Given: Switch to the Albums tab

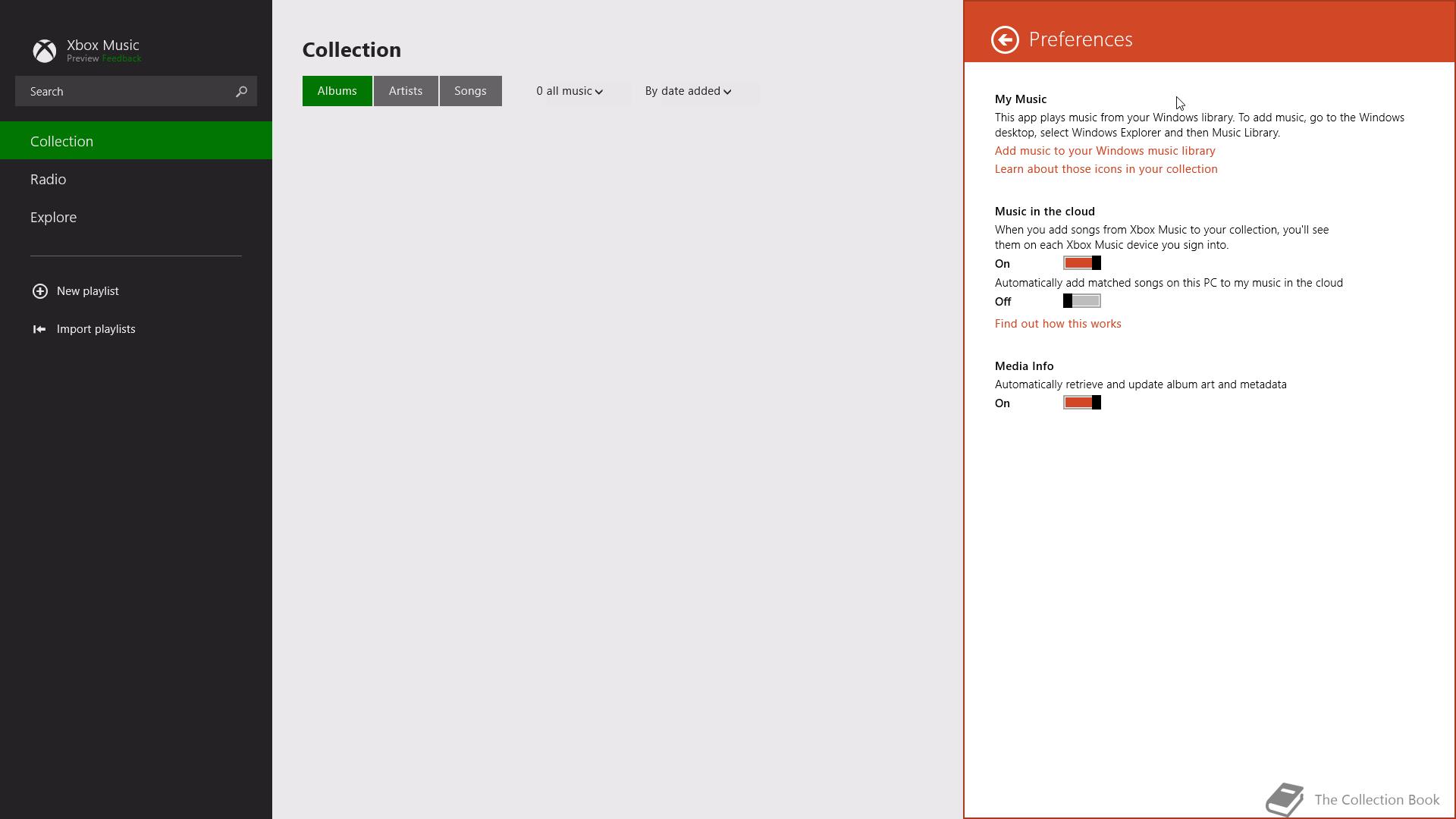Looking at the screenshot, I should pyautogui.click(x=337, y=91).
